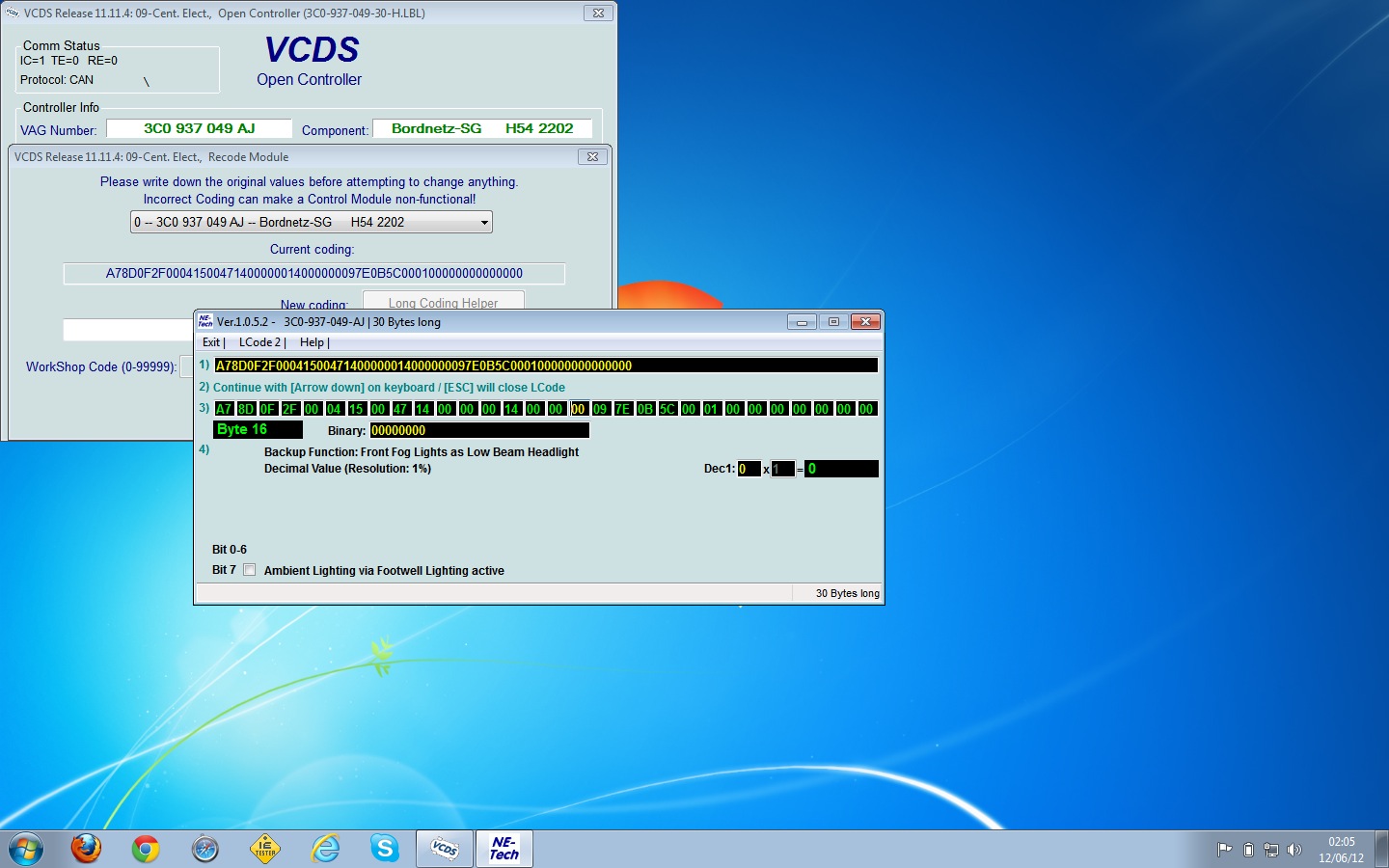
Task: Click the VCDS icon in Open Controller title bar
Action: (x=13, y=14)
